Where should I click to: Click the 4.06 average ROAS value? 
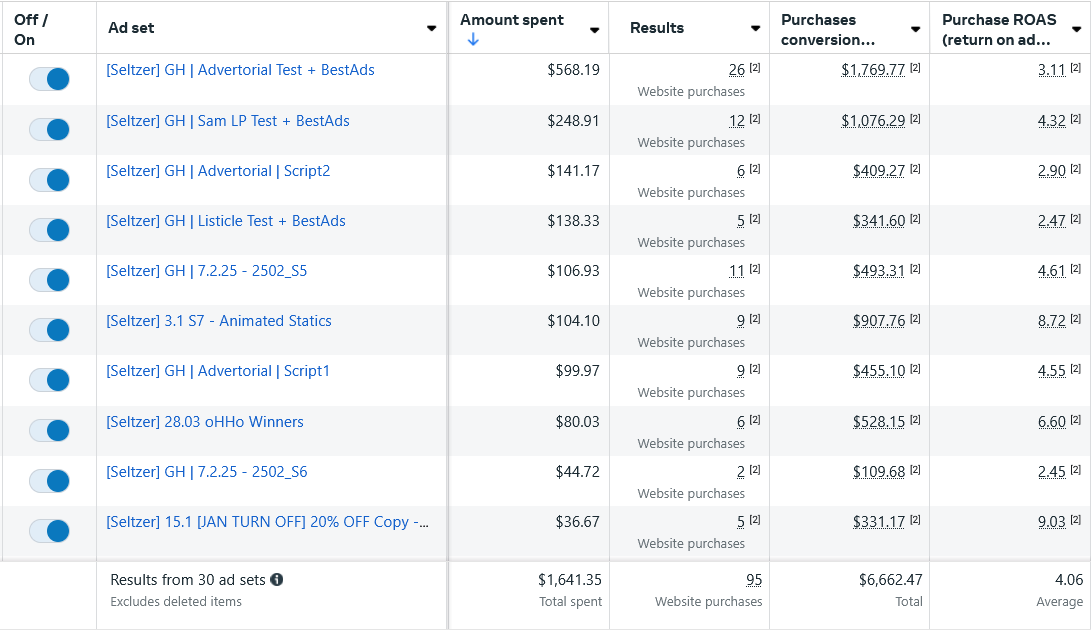coord(1069,580)
